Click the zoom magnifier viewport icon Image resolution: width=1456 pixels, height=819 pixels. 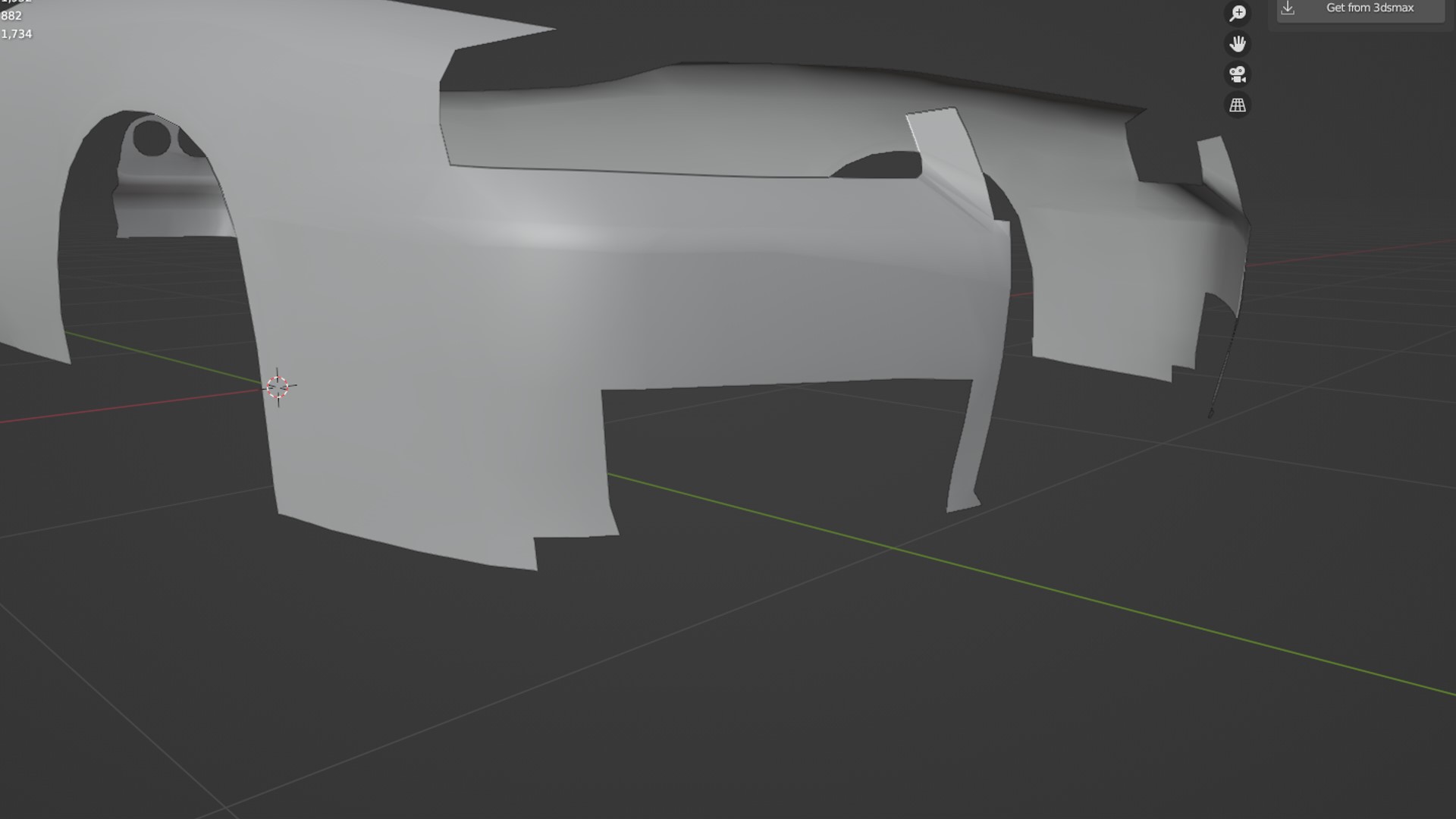click(x=1238, y=14)
